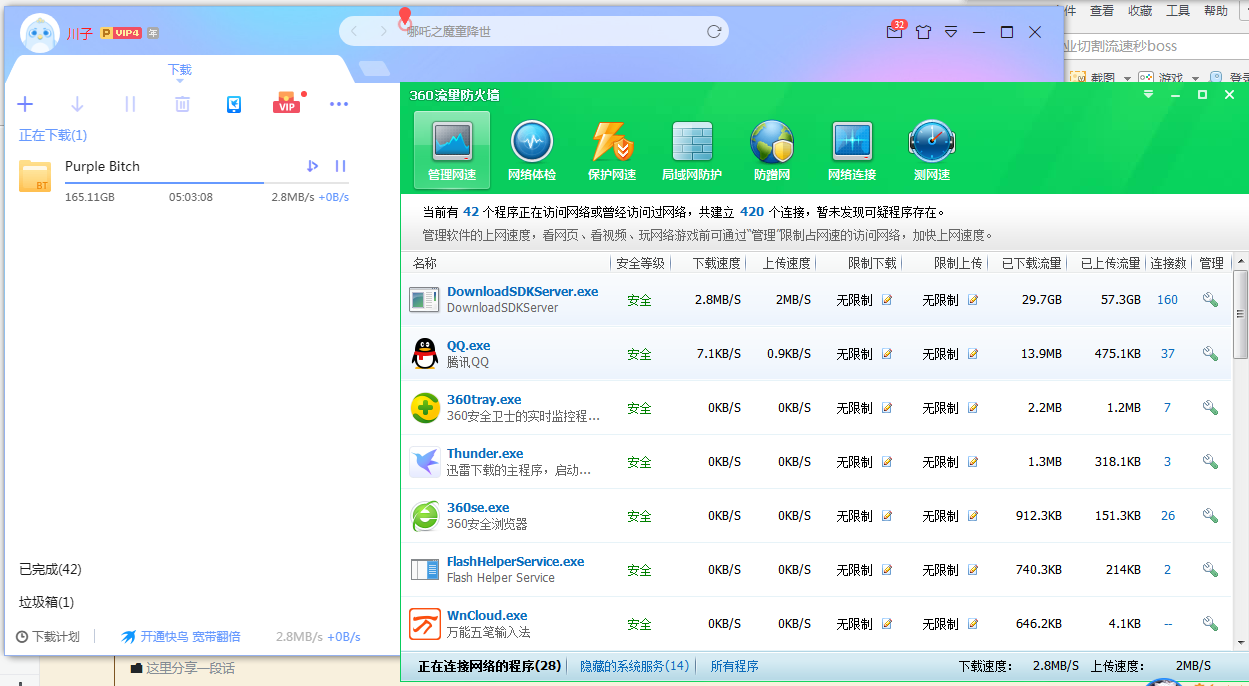Image resolution: width=1249 pixels, height=686 pixels.
Task: Open 已完成(42) downloads list
Action: (50, 569)
